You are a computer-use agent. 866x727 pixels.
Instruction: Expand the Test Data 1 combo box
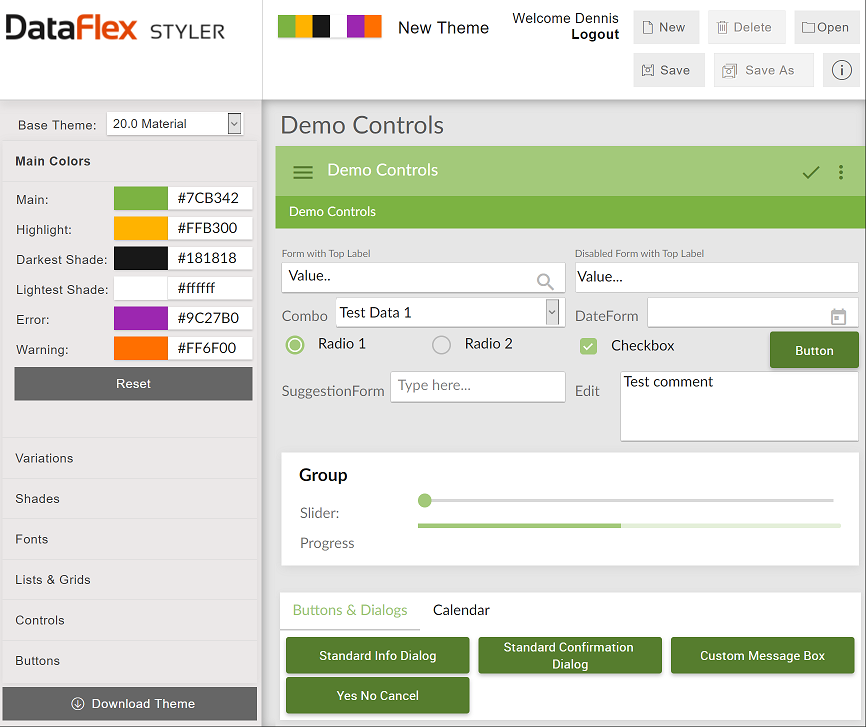coord(450,313)
